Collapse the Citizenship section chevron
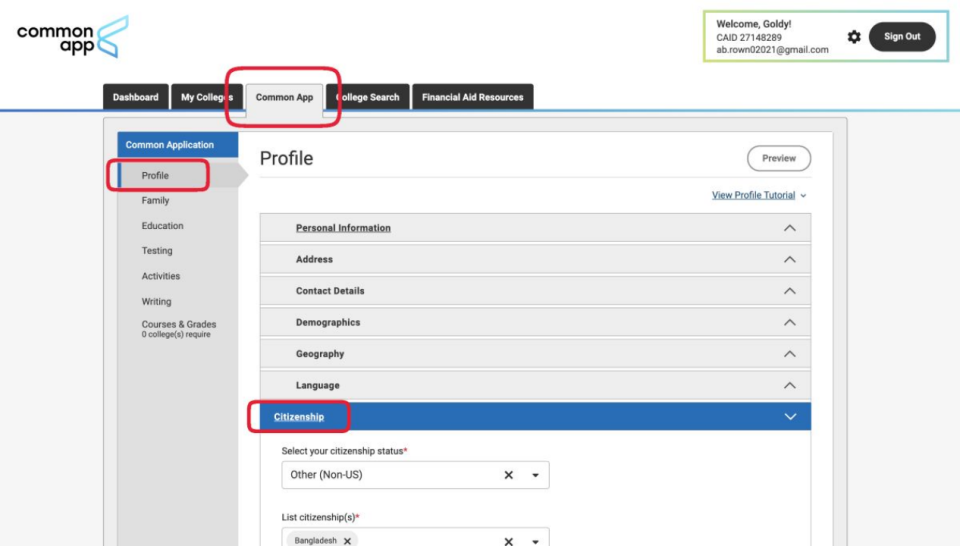 790,417
